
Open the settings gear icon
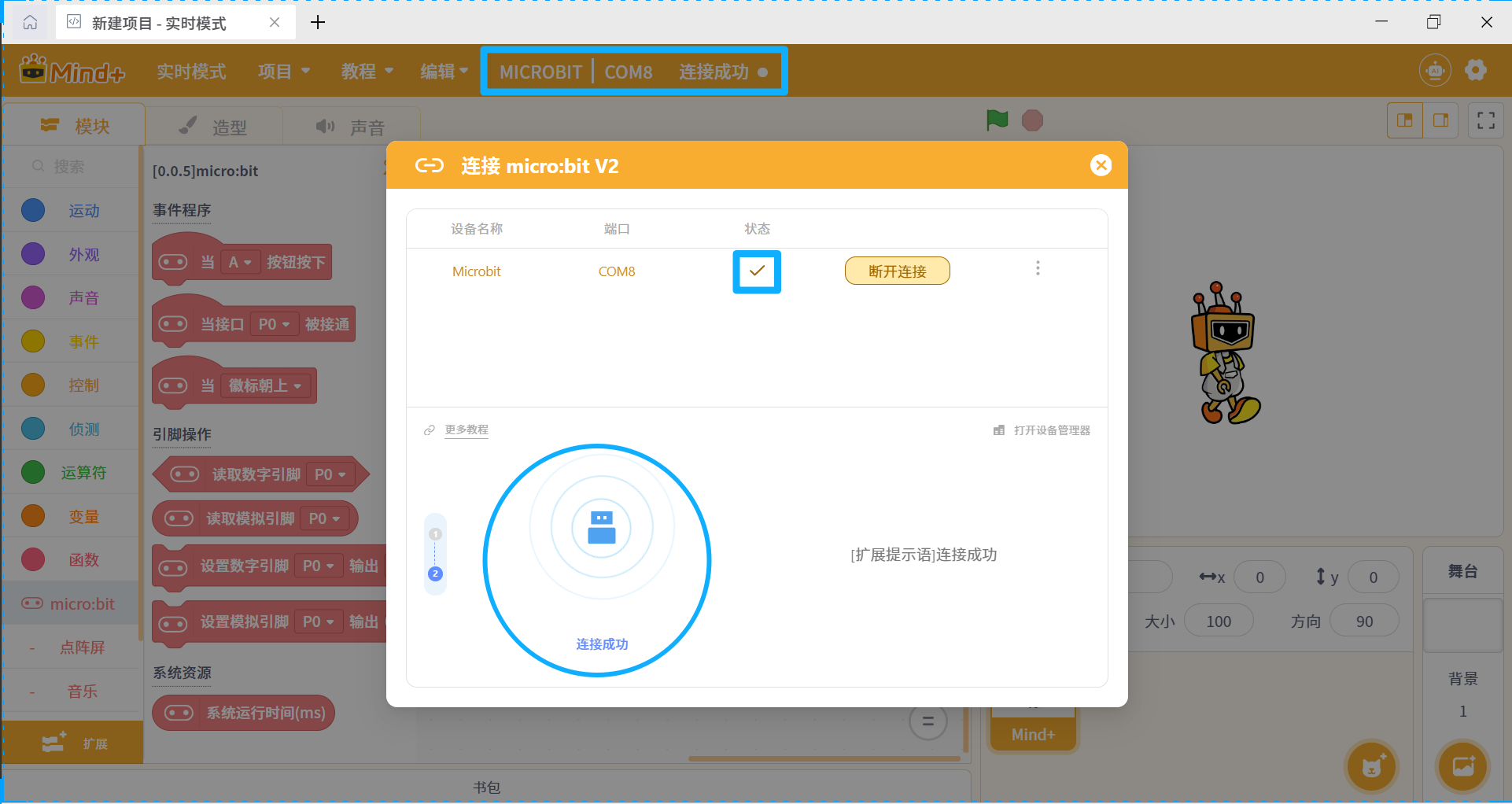(x=1476, y=70)
